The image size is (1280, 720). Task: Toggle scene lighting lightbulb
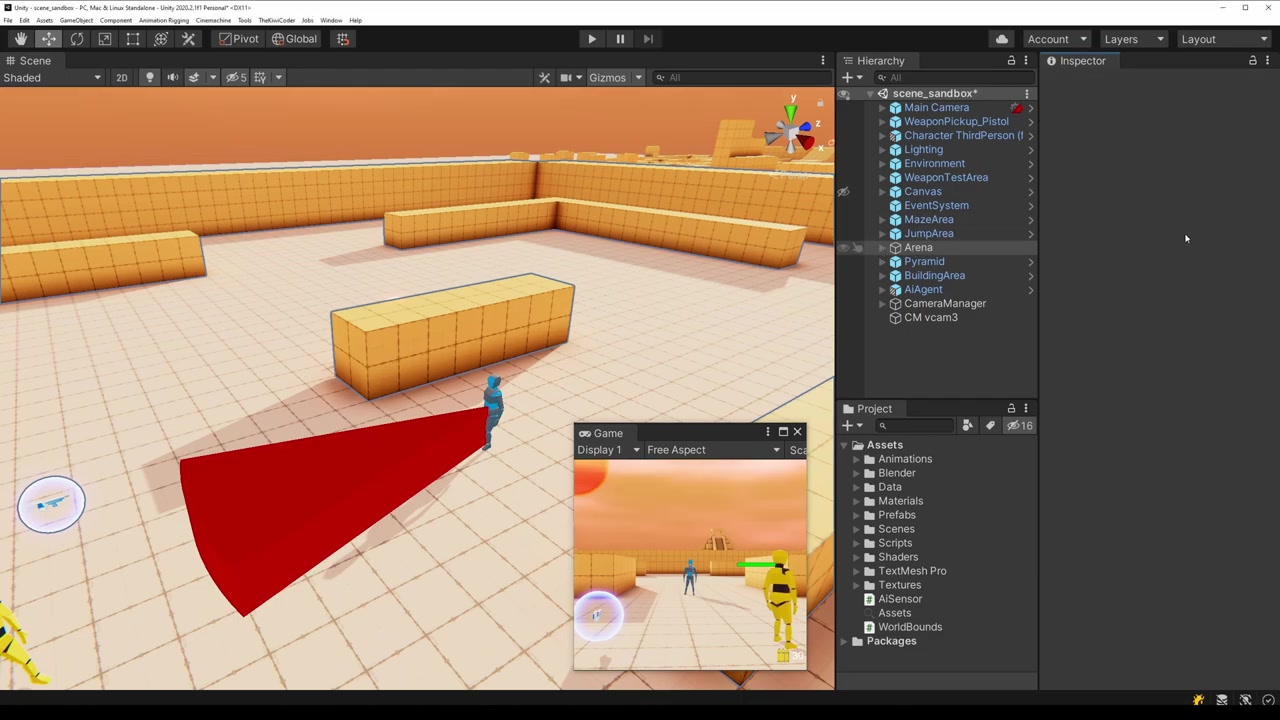coord(150,78)
